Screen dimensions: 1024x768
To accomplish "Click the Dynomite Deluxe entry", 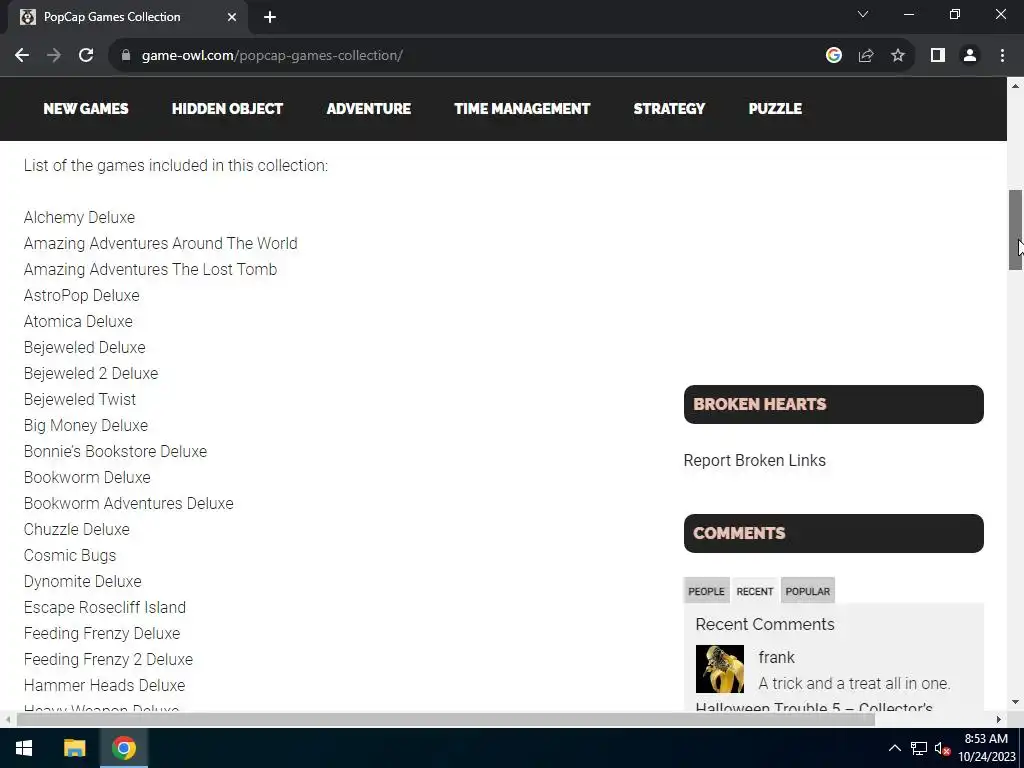I will click(x=82, y=581).
